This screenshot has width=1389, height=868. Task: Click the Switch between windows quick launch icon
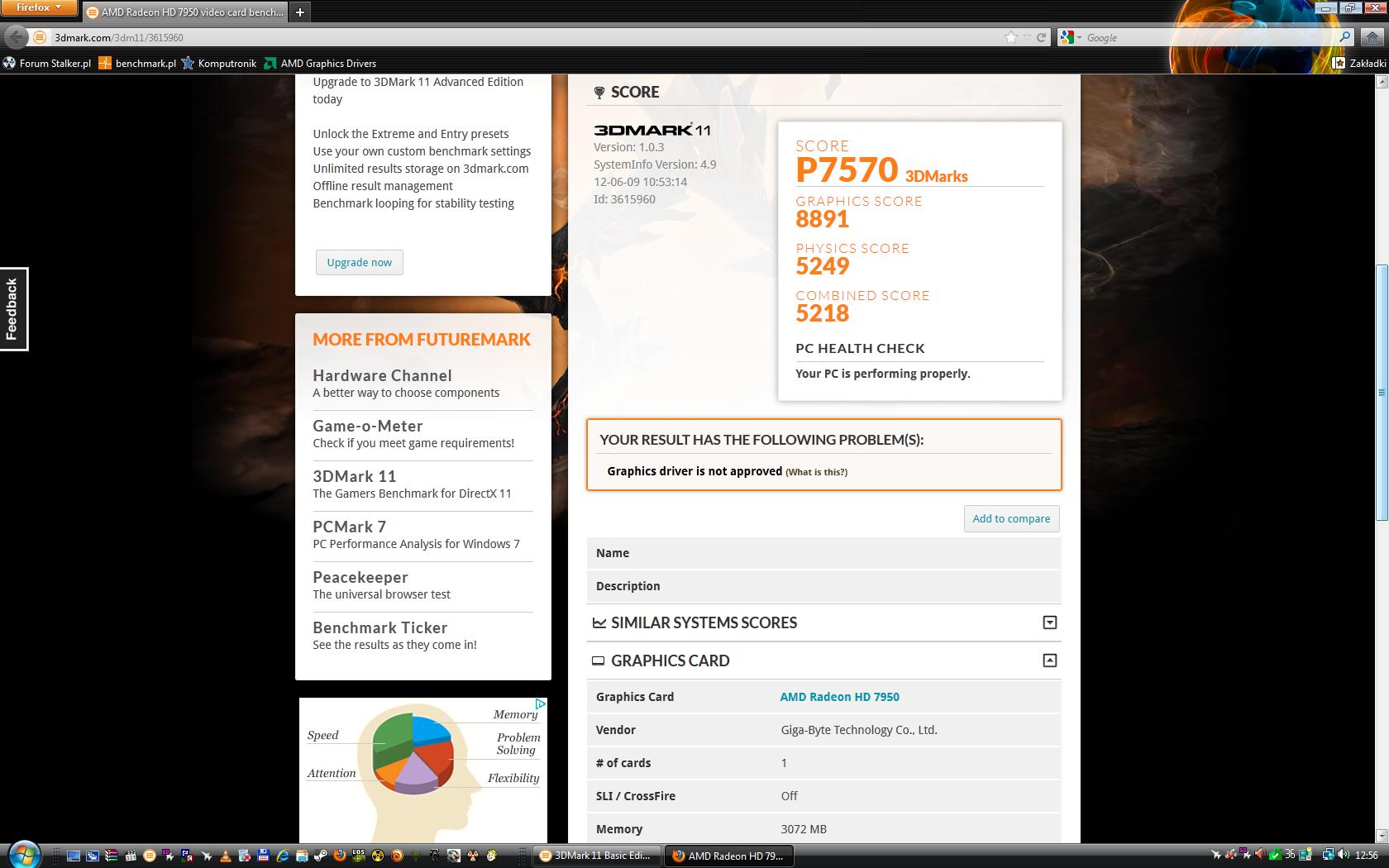(x=93, y=856)
